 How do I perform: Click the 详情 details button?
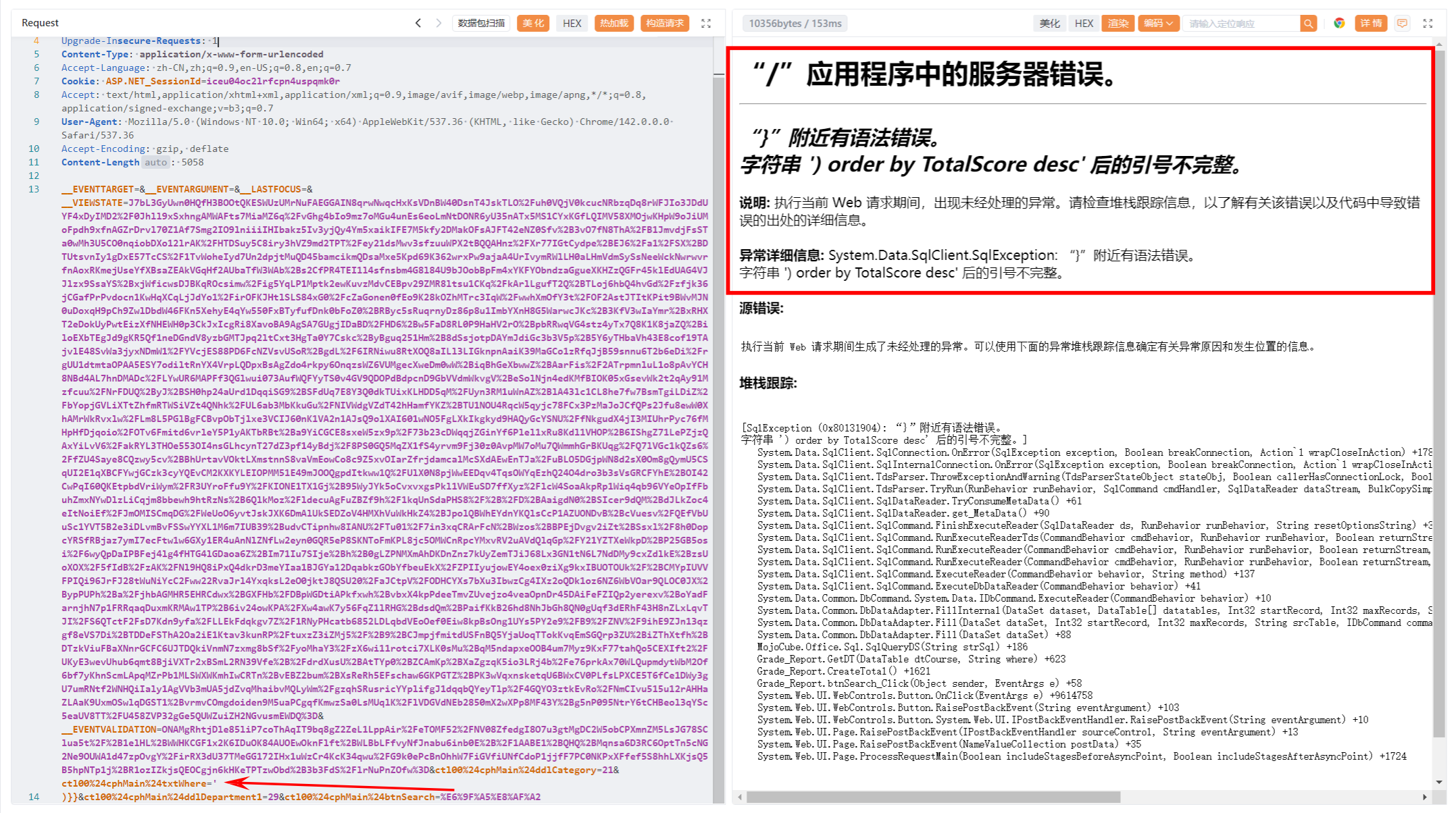[x=1371, y=24]
